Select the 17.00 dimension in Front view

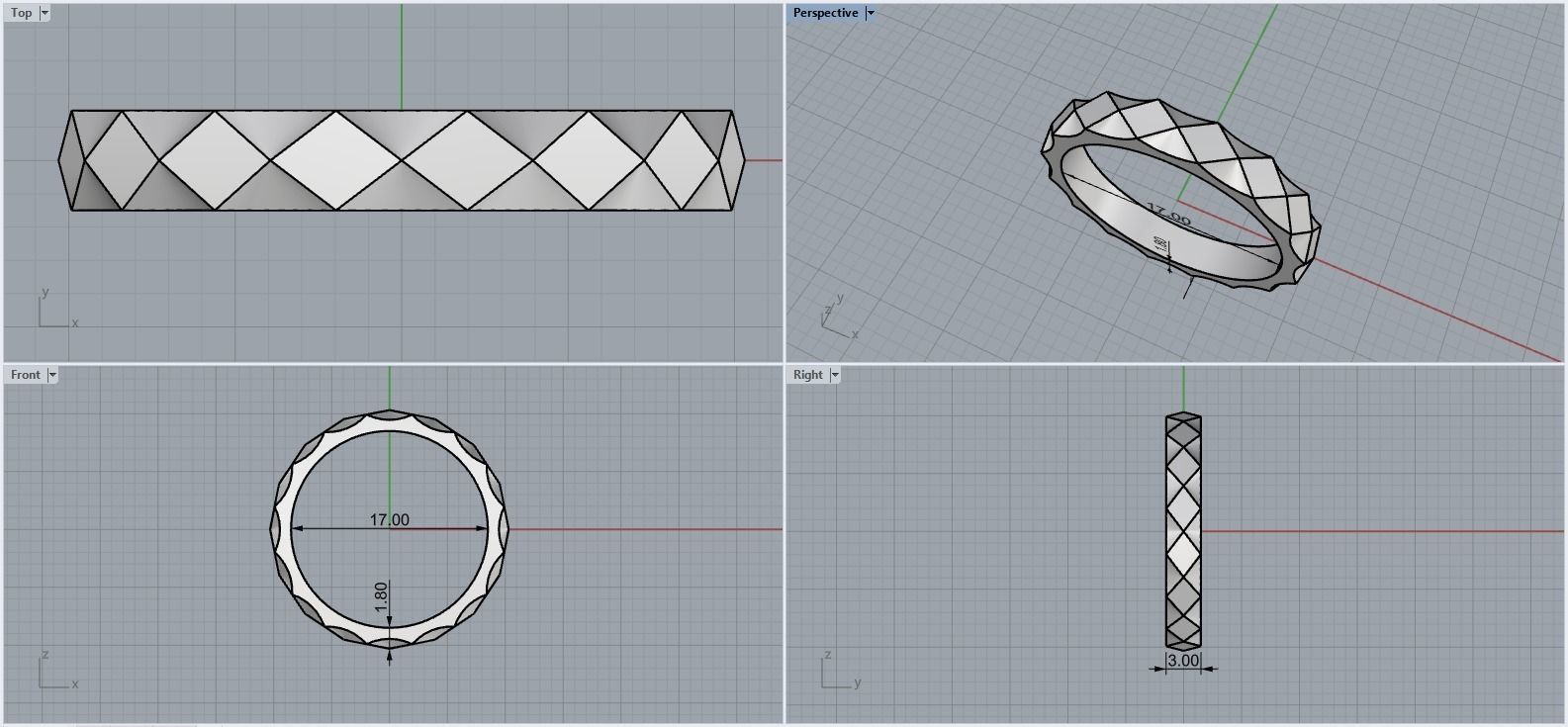tap(390, 519)
